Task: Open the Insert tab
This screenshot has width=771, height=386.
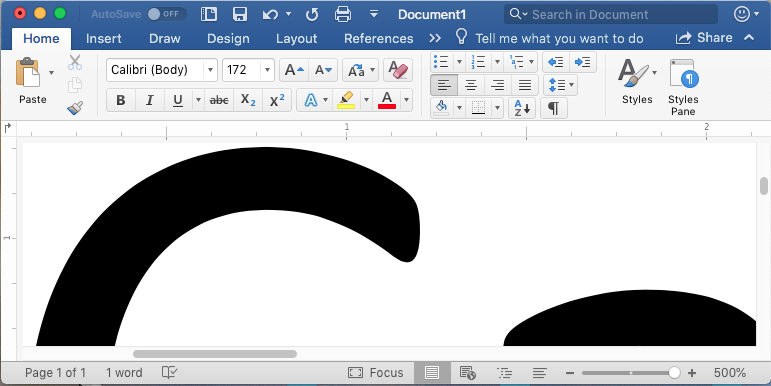Action: (104, 38)
